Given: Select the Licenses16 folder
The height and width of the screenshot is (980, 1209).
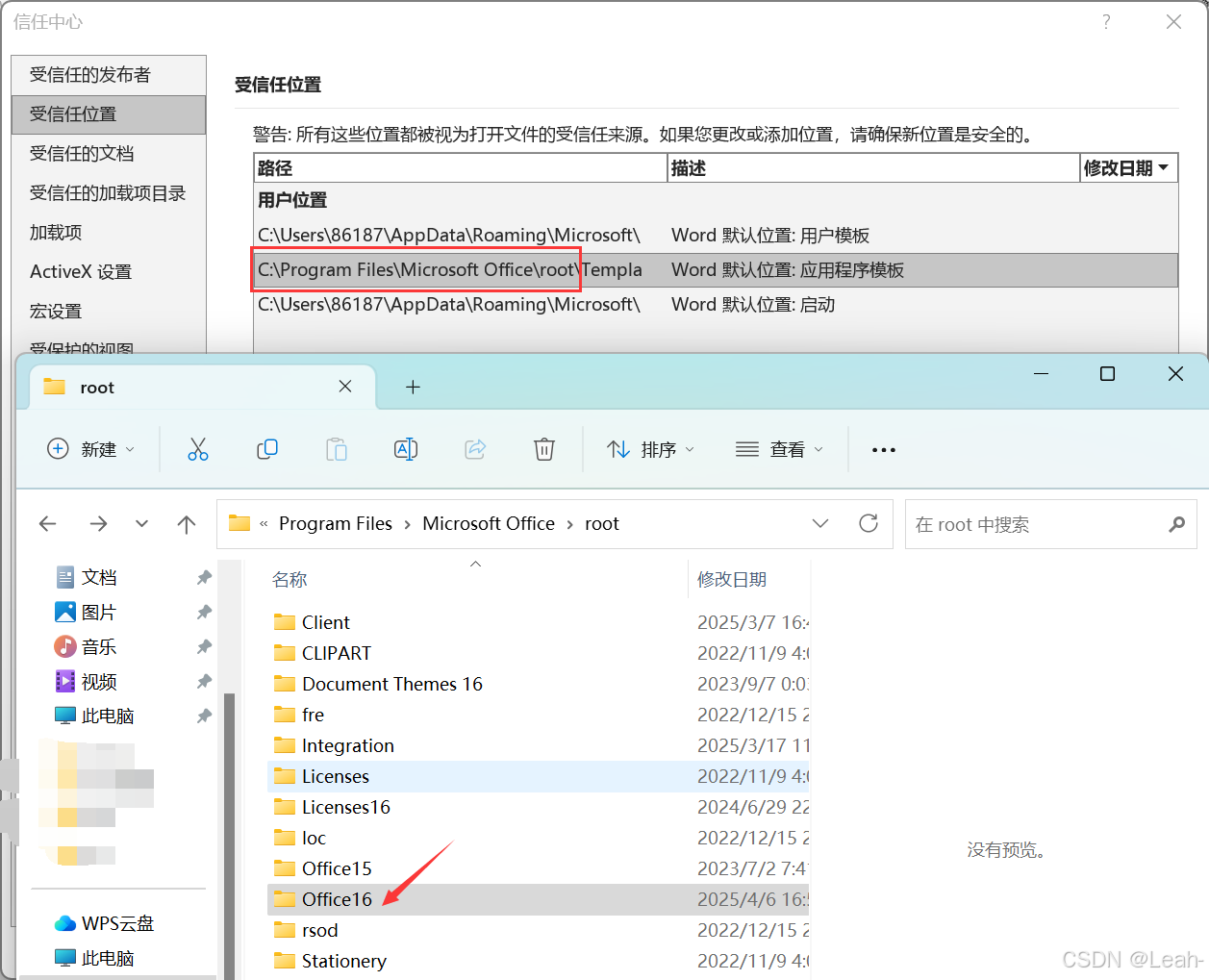Looking at the screenshot, I should [539, 807].
